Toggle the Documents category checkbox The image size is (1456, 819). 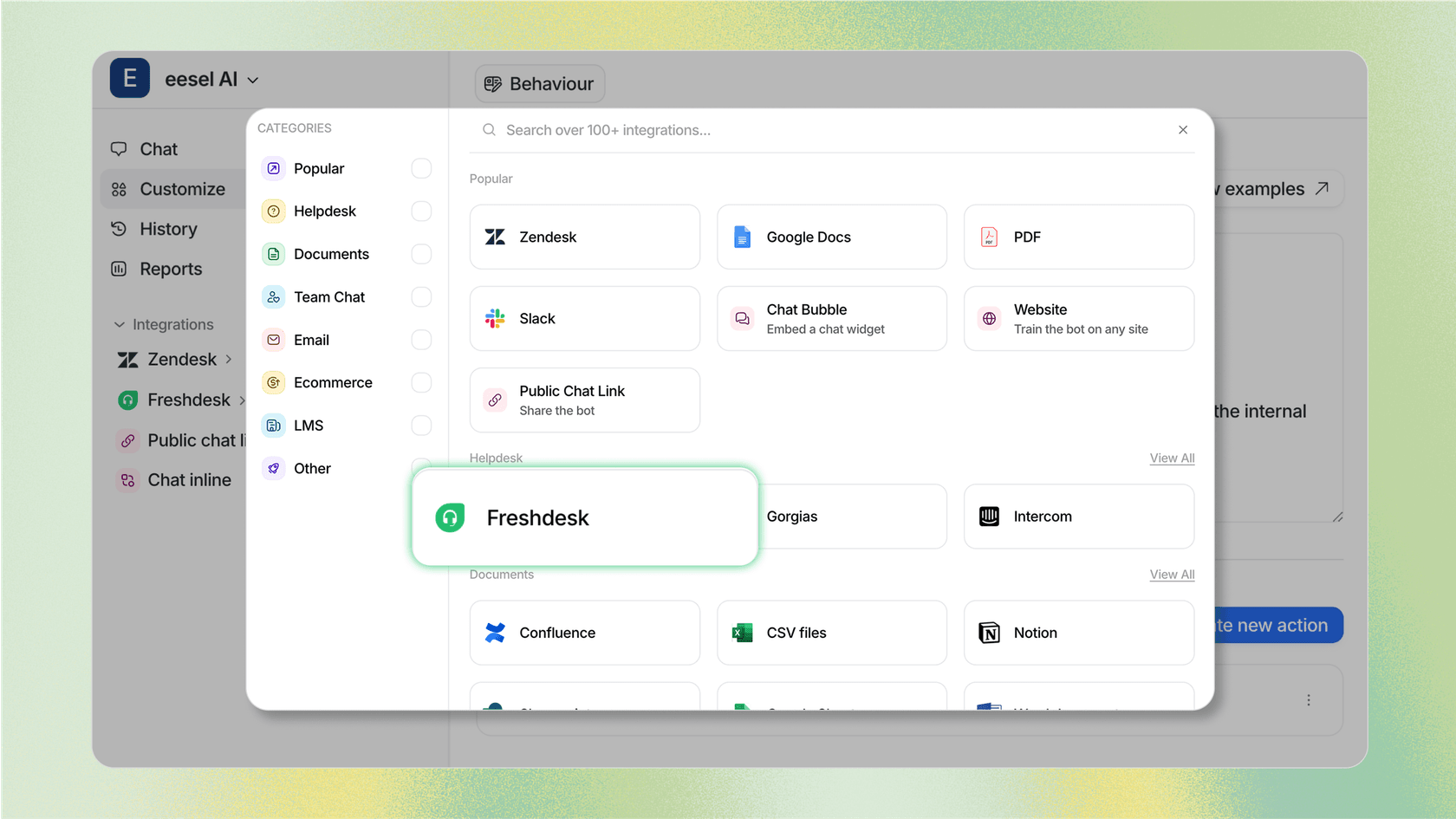click(x=421, y=254)
